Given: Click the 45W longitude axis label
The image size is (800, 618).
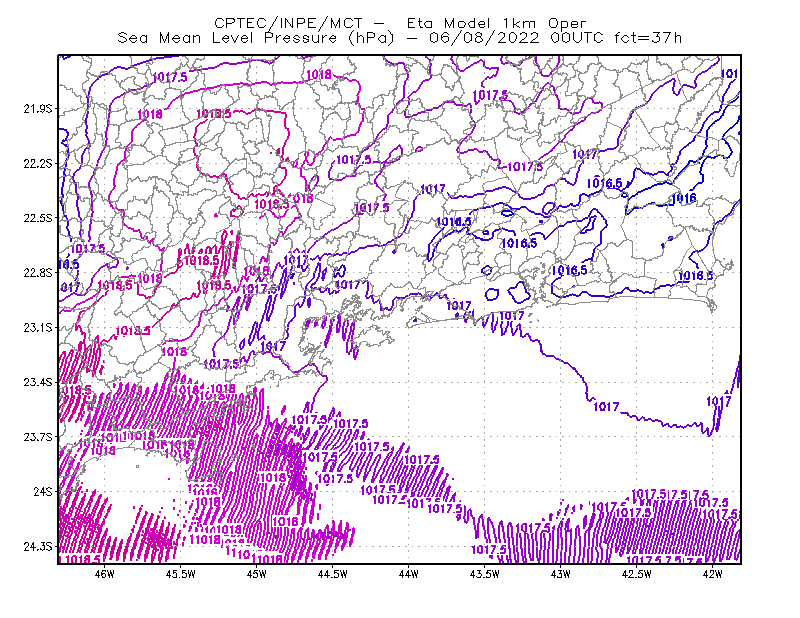Looking at the screenshot, I should click(257, 574).
